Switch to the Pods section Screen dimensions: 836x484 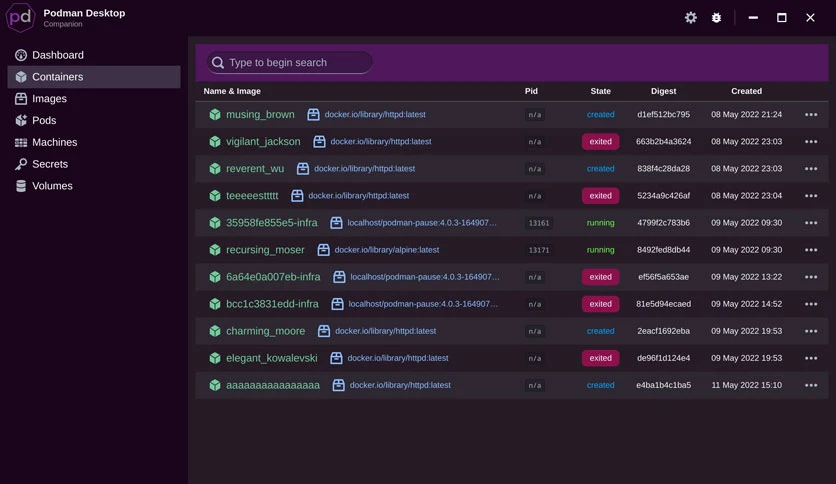pos(94,120)
